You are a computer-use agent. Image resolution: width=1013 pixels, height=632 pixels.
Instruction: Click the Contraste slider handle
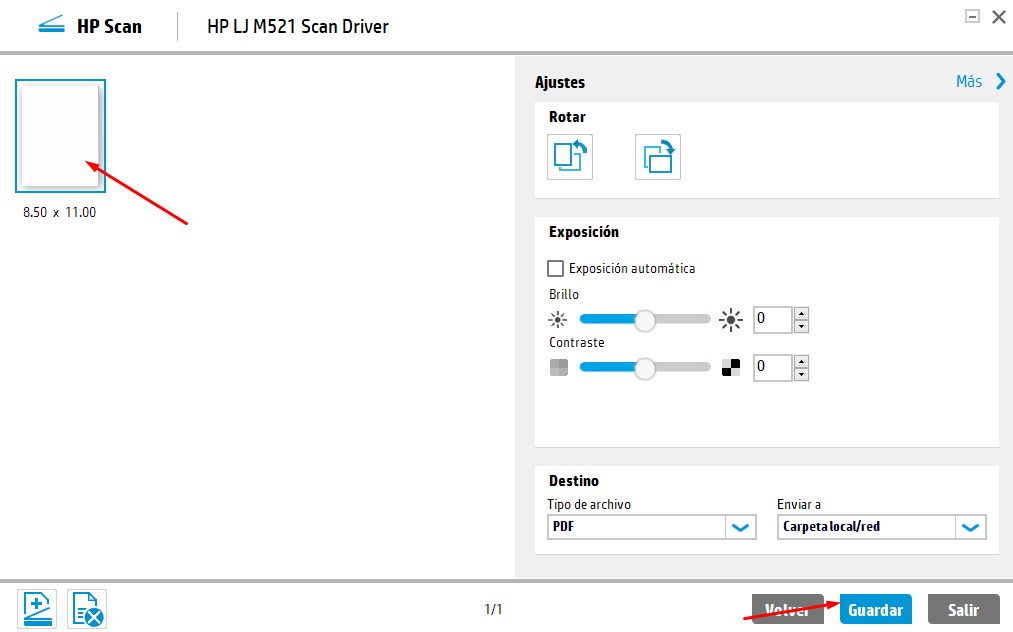coord(645,368)
